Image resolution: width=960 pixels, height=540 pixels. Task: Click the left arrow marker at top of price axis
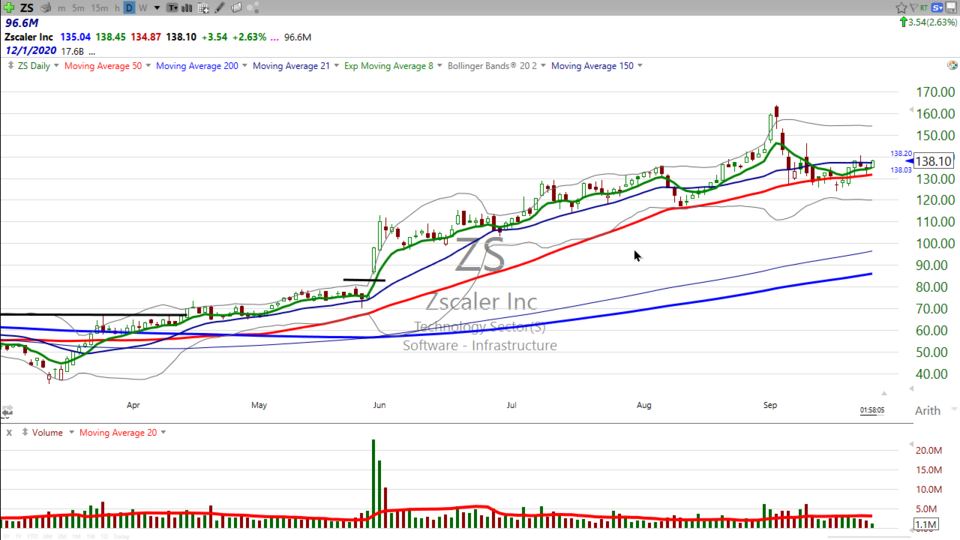point(911,110)
